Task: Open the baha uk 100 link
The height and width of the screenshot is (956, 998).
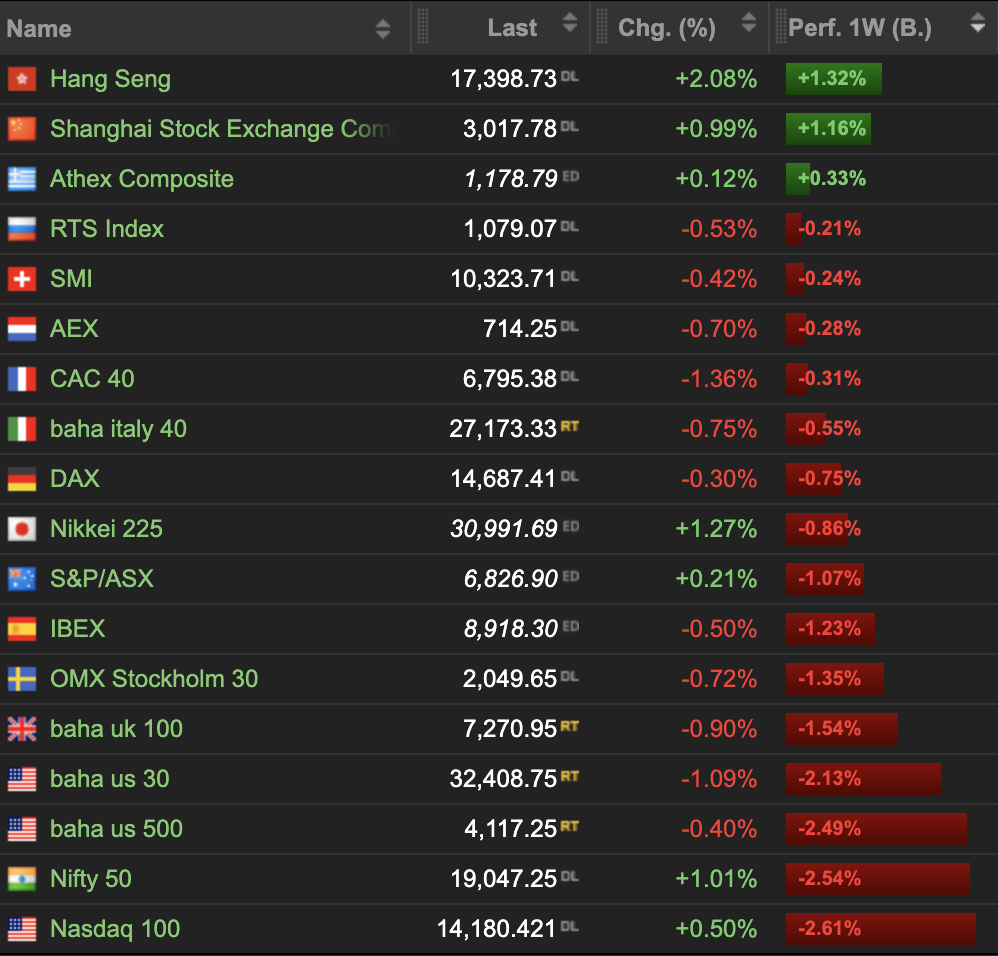Action: tap(116, 729)
